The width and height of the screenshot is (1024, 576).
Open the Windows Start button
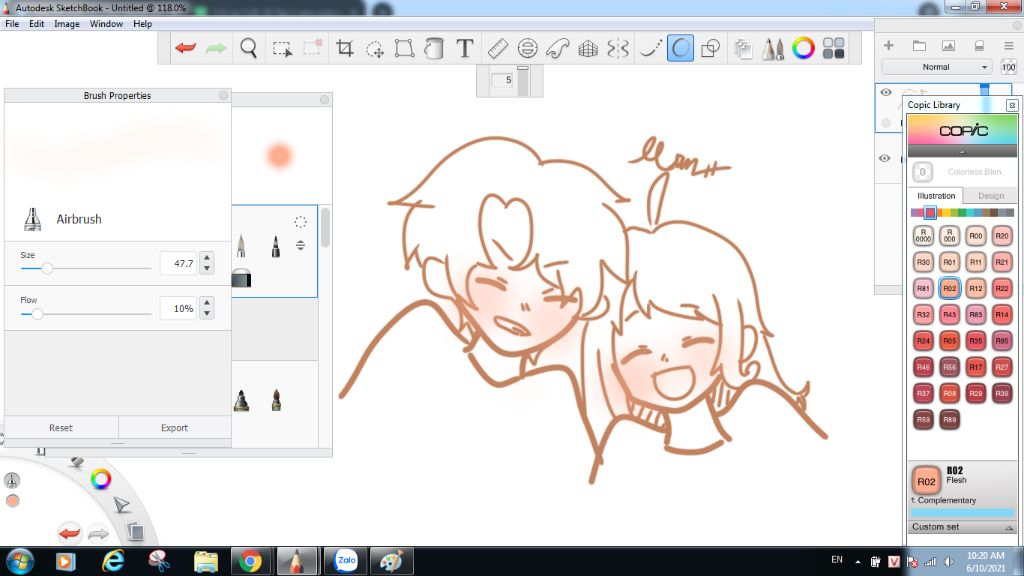click(20, 561)
